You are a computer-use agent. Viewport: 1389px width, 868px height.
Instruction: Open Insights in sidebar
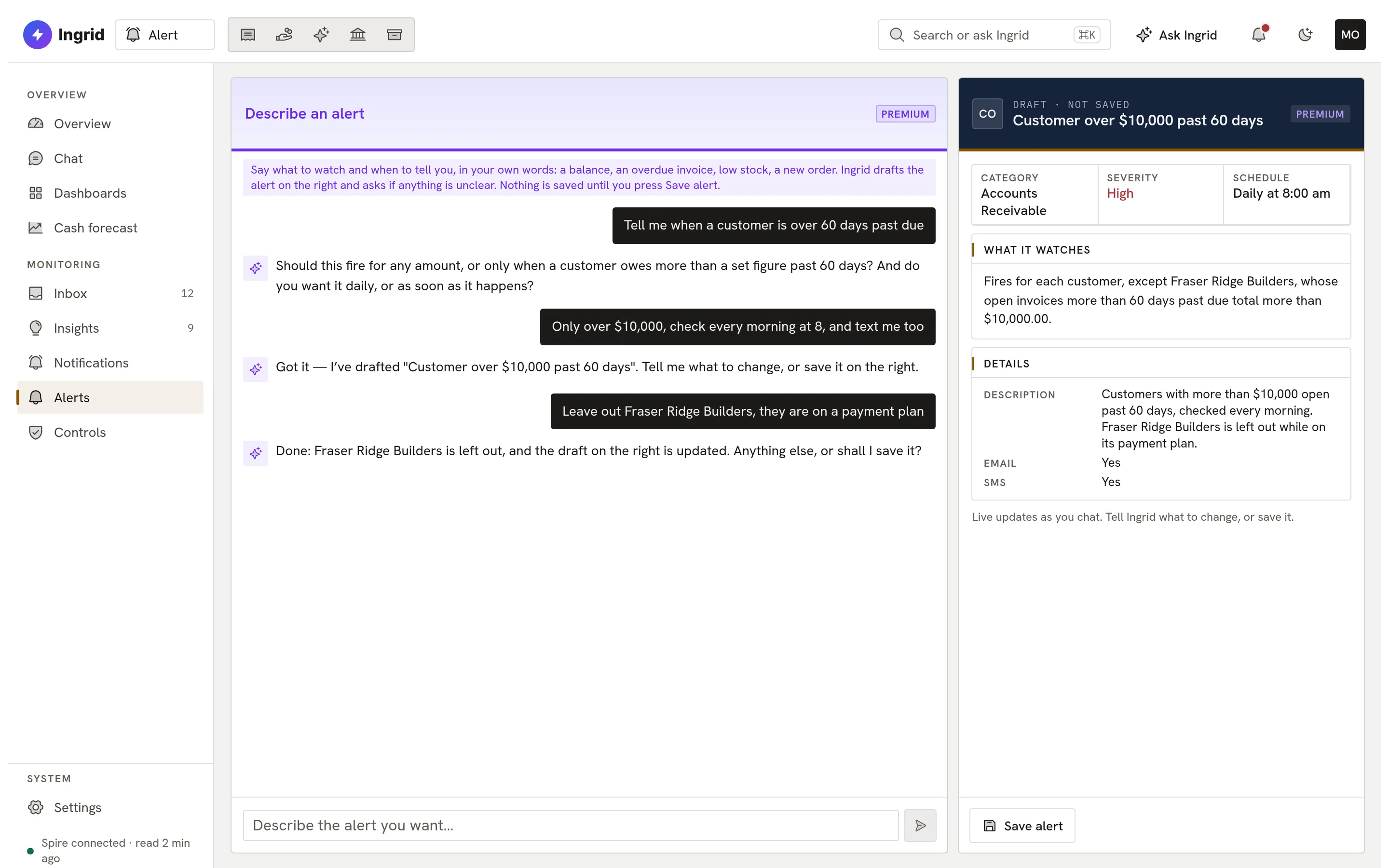(110, 328)
